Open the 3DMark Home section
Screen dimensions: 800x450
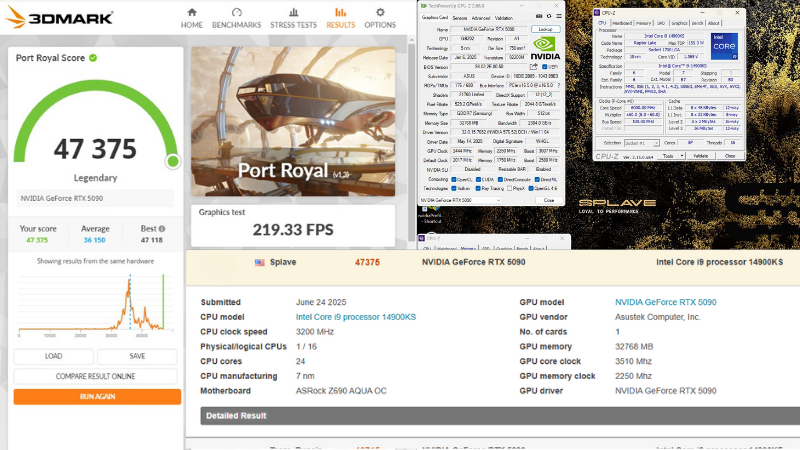[192, 18]
